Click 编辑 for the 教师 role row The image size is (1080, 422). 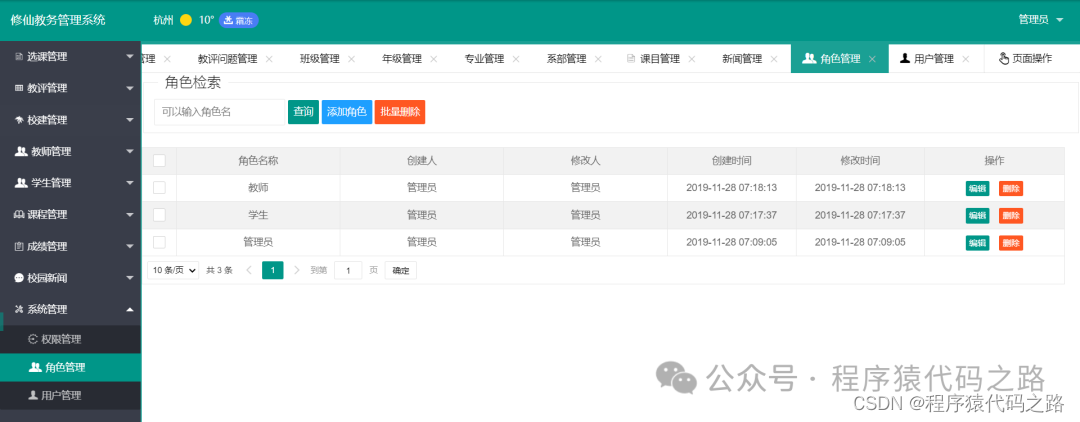[x=977, y=189]
